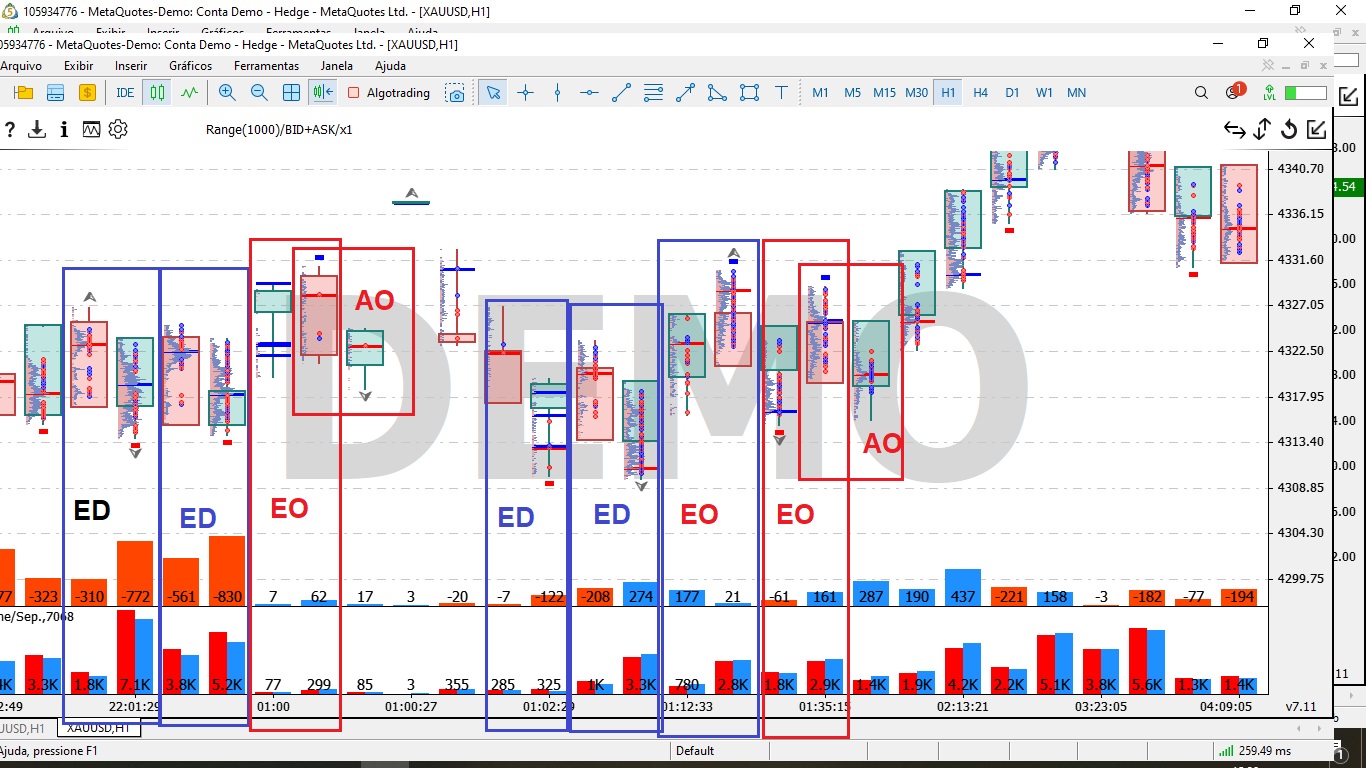Select the XAUUSD,H1 chart tab
Image resolution: width=1366 pixels, height=768 pixels.
click(x=97, y=728)
